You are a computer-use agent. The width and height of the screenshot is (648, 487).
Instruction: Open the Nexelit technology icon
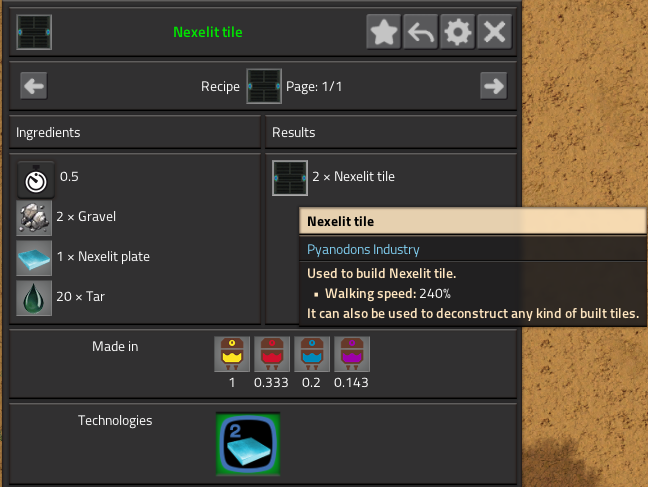click(248, 444)
